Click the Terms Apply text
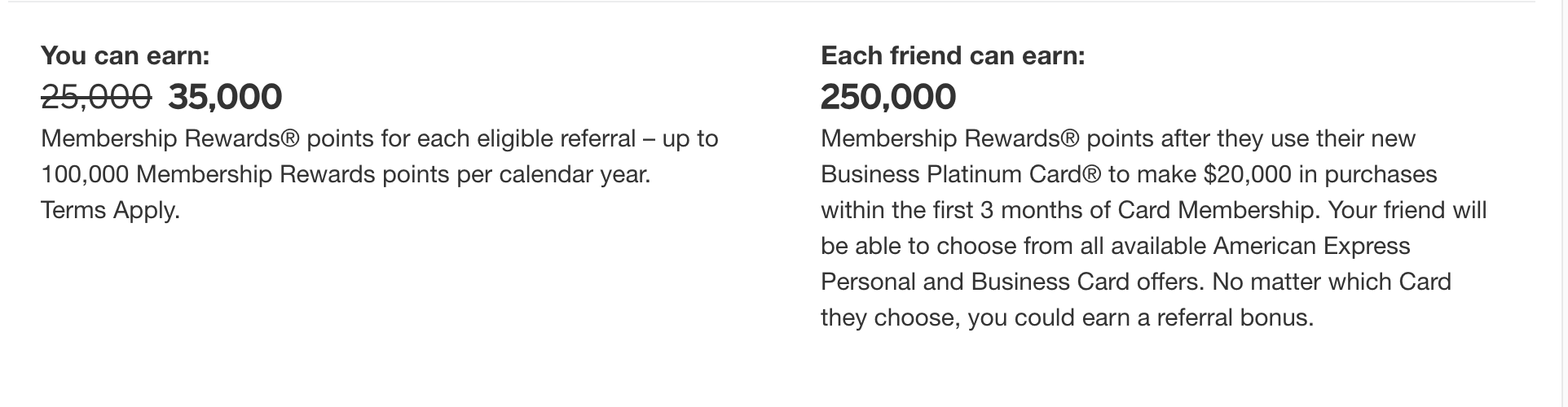The image size is (1568, 407). 110,211
